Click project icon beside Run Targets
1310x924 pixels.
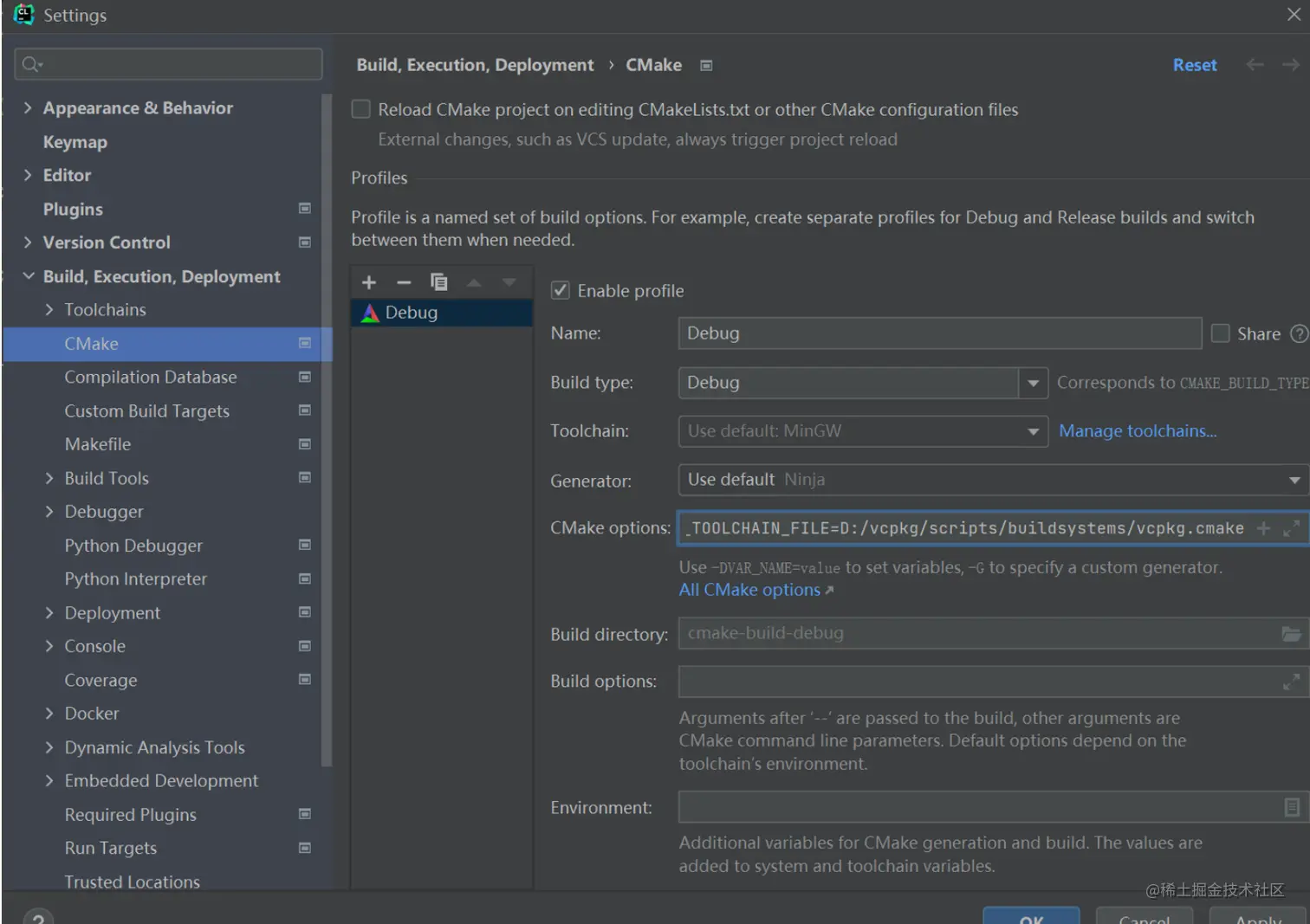click(x=305, y=848)
